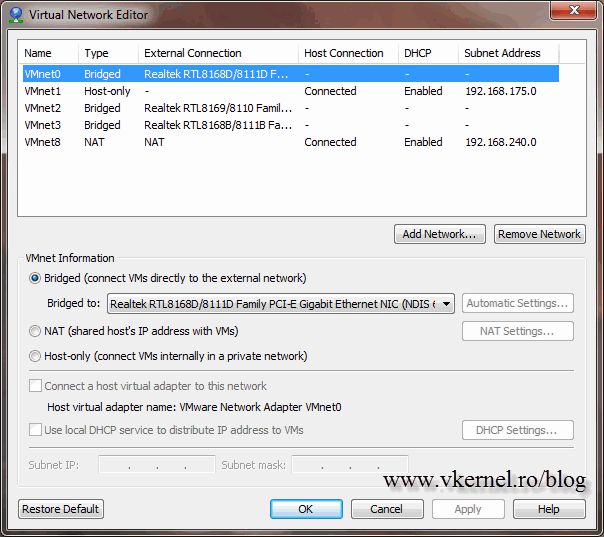This screenshot has height=537, width=604.
Task: Open DHCP Settings dialog
Action: (518, 430)
